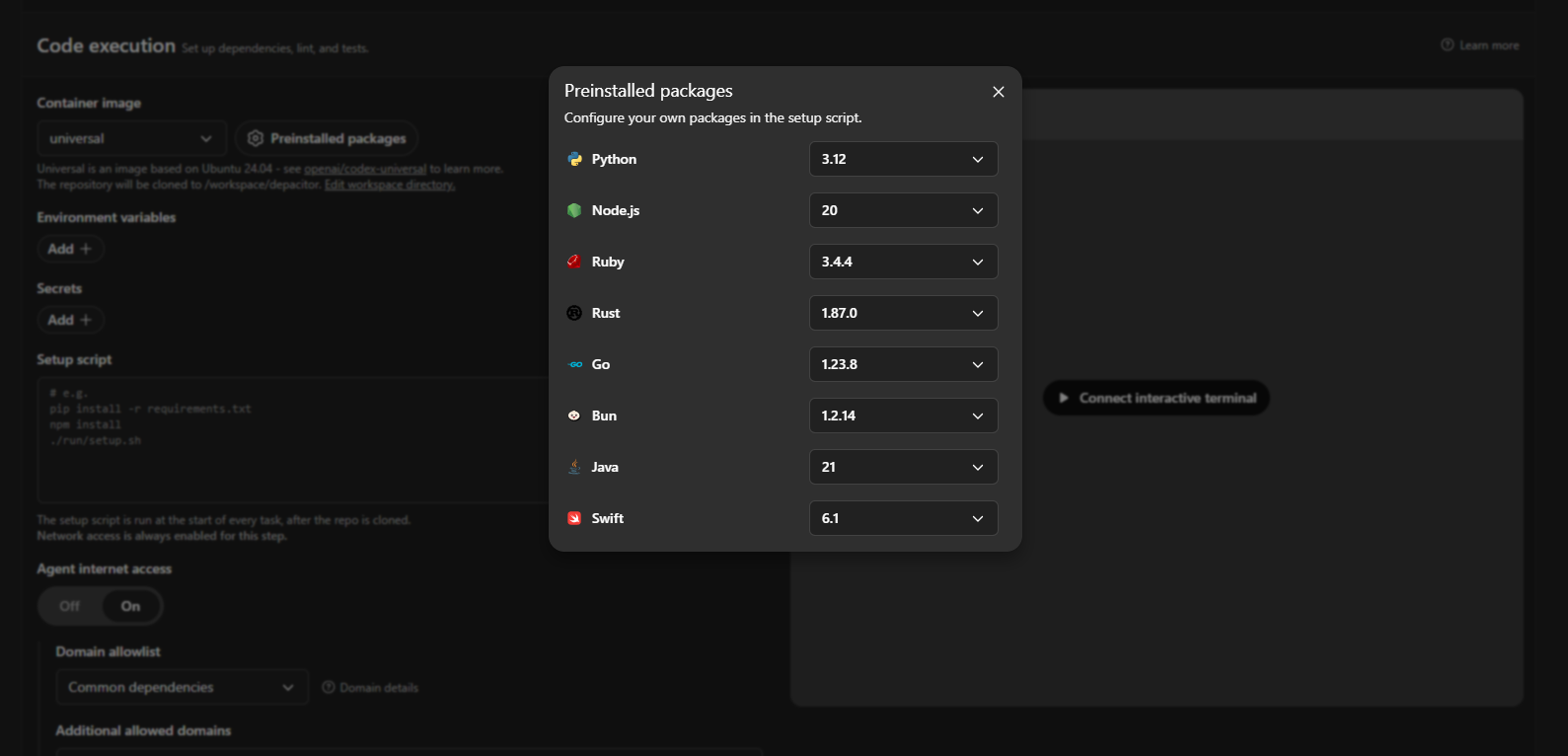Open Domain details
Viewport: 1568px width, 756px height.
370,688
